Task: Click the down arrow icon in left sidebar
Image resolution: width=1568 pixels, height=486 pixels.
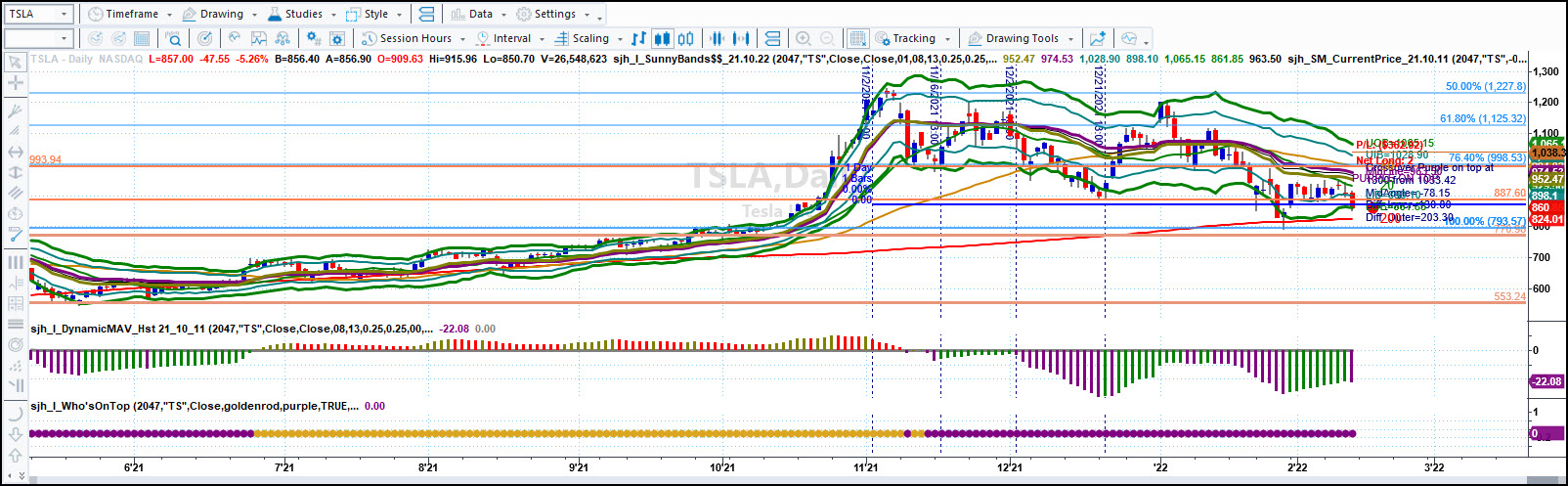Action: (15, 434)
